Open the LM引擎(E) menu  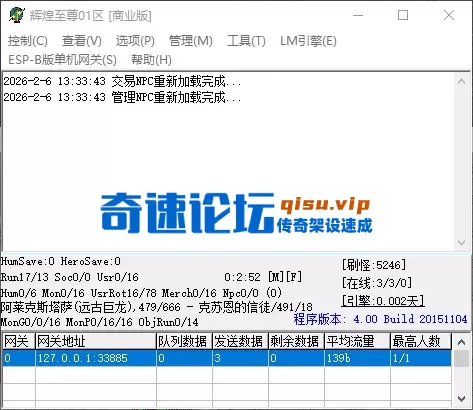click(308, 41)
